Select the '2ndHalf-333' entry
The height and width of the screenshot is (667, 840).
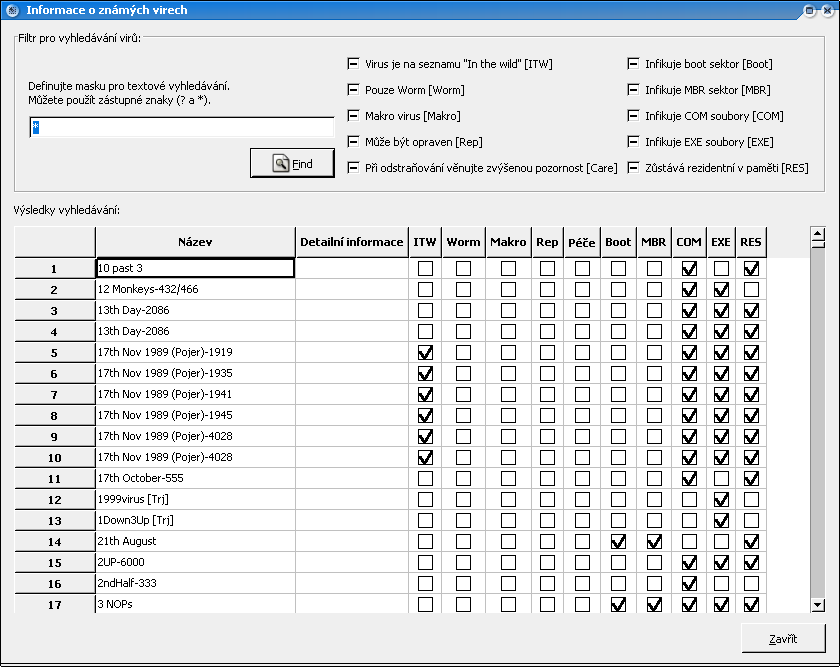(x=195, y=583)
